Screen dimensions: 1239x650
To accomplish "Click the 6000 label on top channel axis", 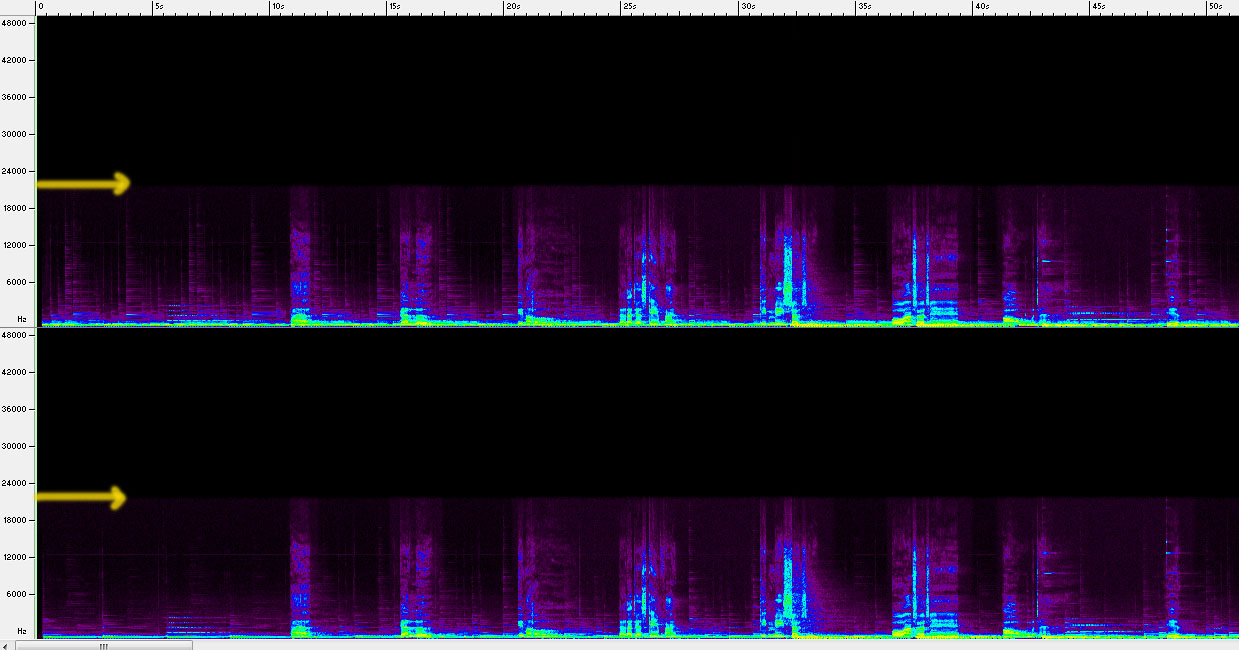I will [19, 282].
